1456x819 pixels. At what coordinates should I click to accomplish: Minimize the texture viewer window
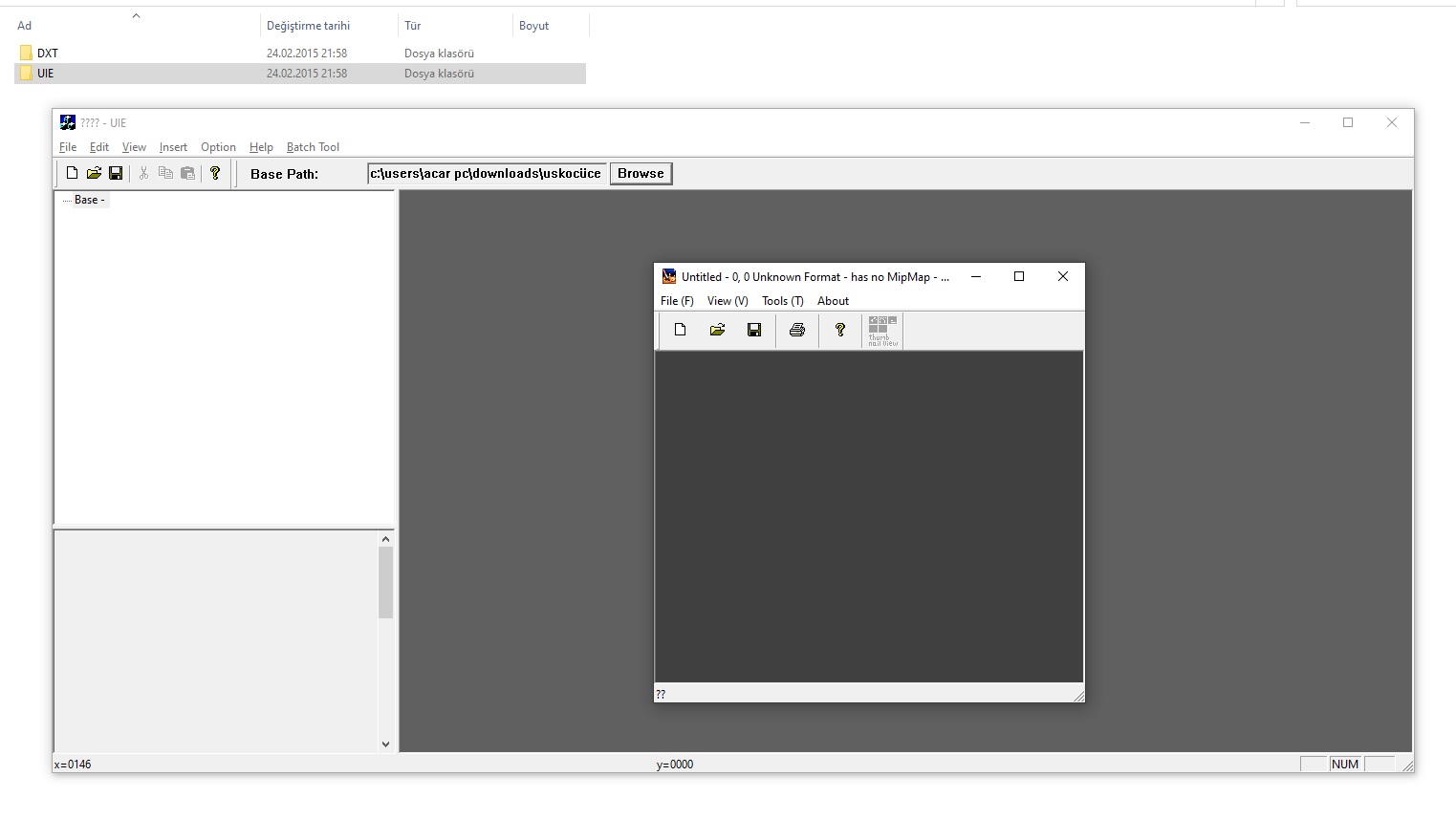[x=976, y=276]
